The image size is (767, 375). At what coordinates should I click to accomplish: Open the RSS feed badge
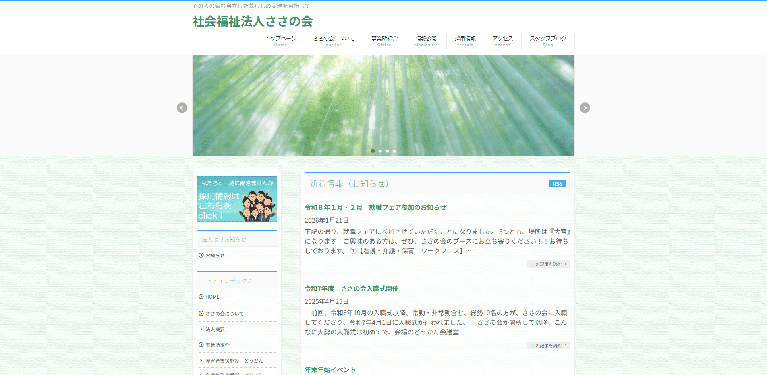tap(557, 184)
